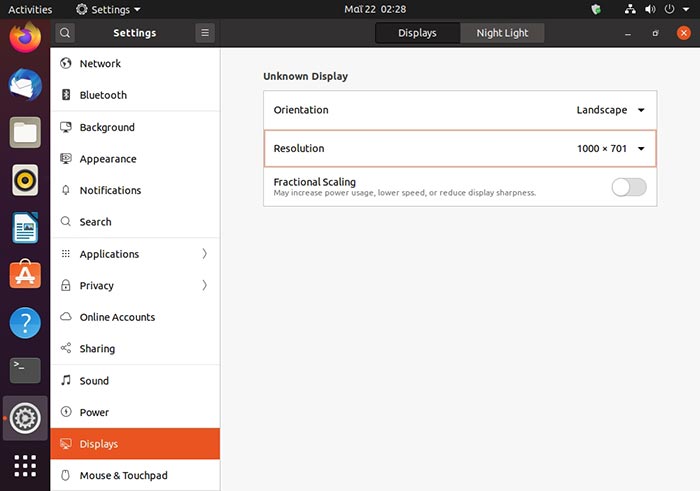Click the Online Accounts cloud icon
The width and height of the screenshot is (700, 491).
click(66, 316)
